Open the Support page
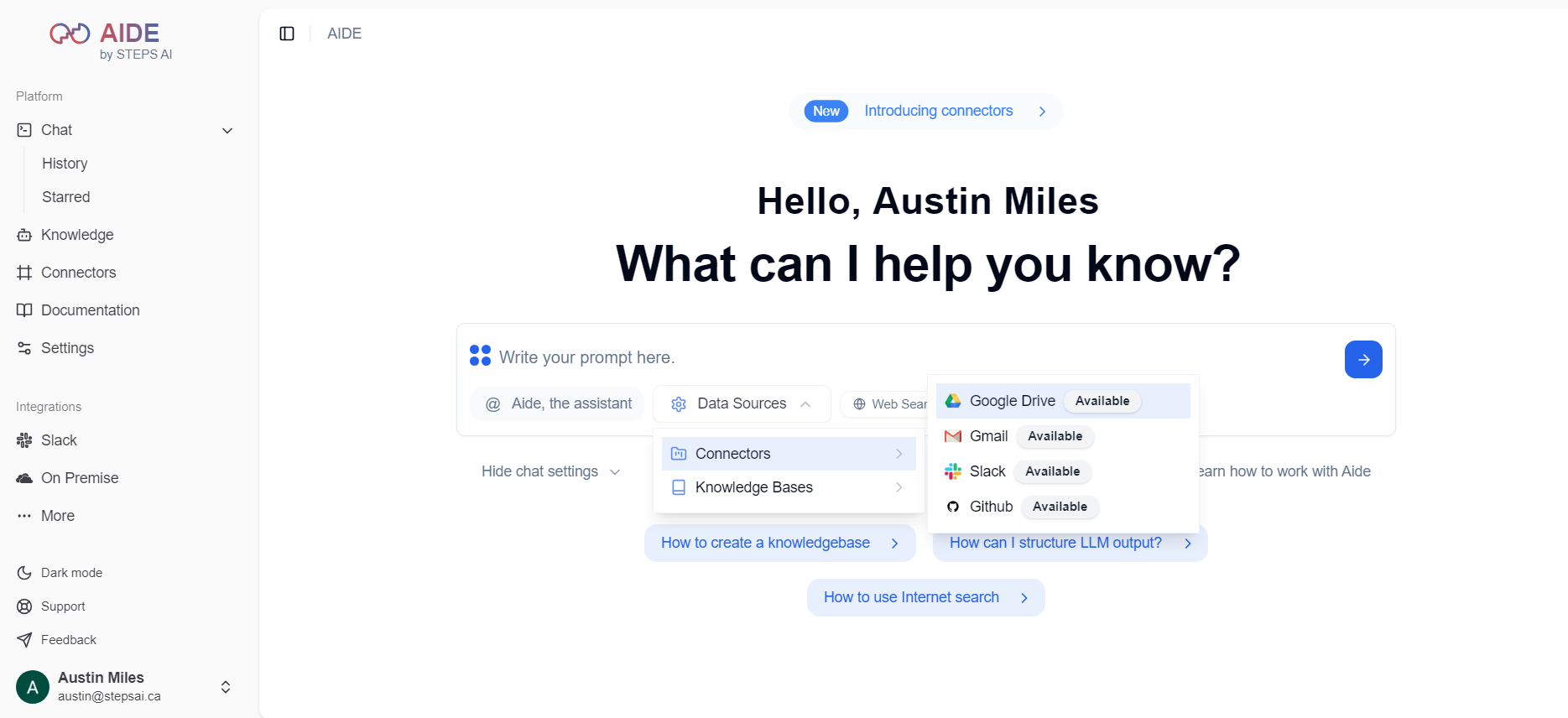1568x718 pixels. click(63, 606)
